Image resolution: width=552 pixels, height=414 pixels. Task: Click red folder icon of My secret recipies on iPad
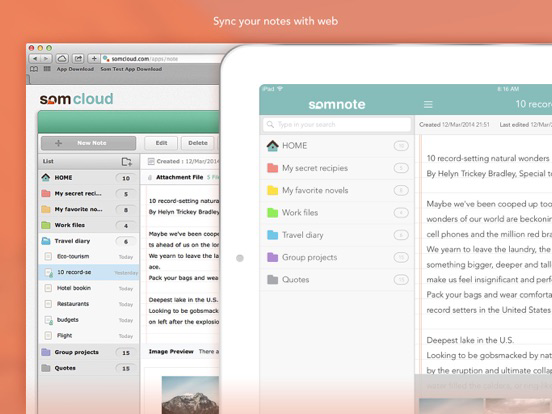tap(272, 168)
